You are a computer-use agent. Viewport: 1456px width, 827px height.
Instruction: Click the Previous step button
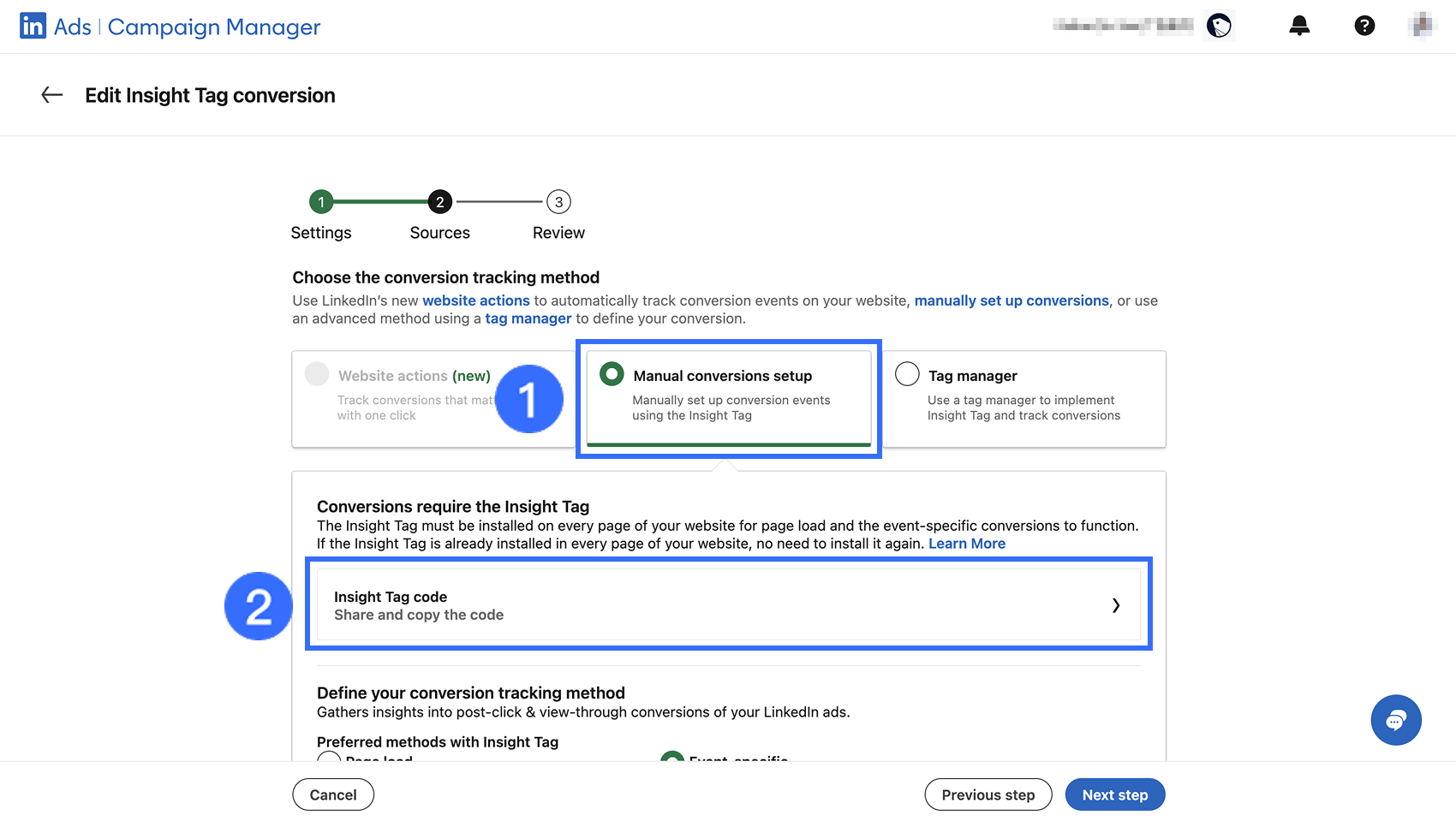click(988, 794)
